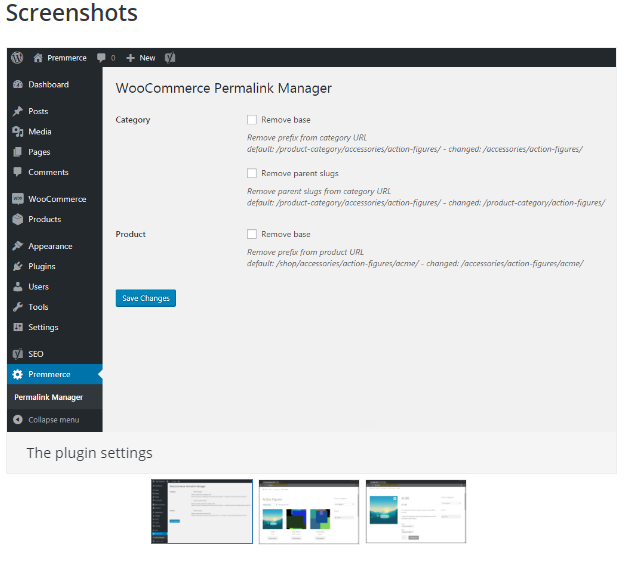
Task: Click the Plugins plug icon
Action: (18, 266)
